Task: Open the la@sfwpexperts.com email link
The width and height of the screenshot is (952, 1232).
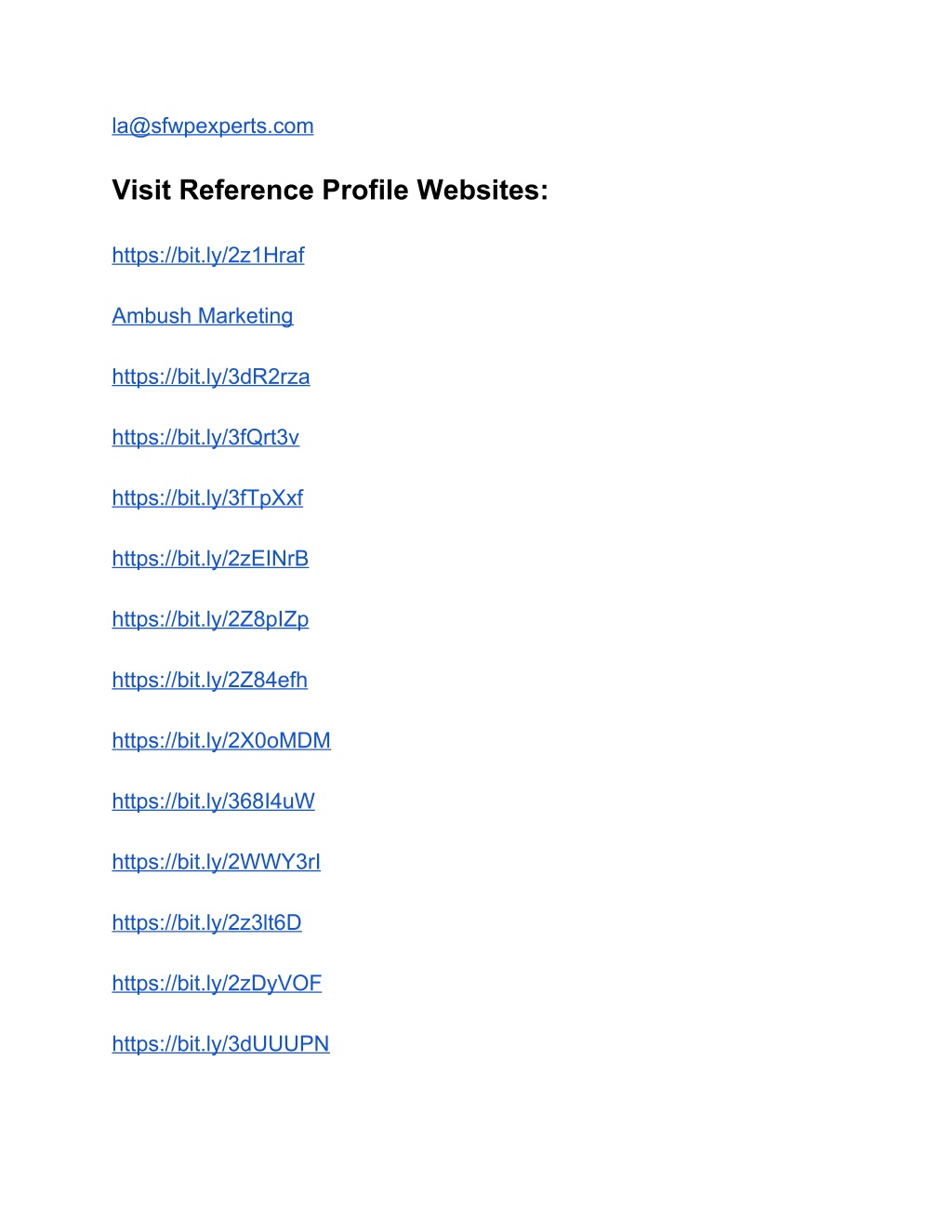Action: (x=213, y=126)
